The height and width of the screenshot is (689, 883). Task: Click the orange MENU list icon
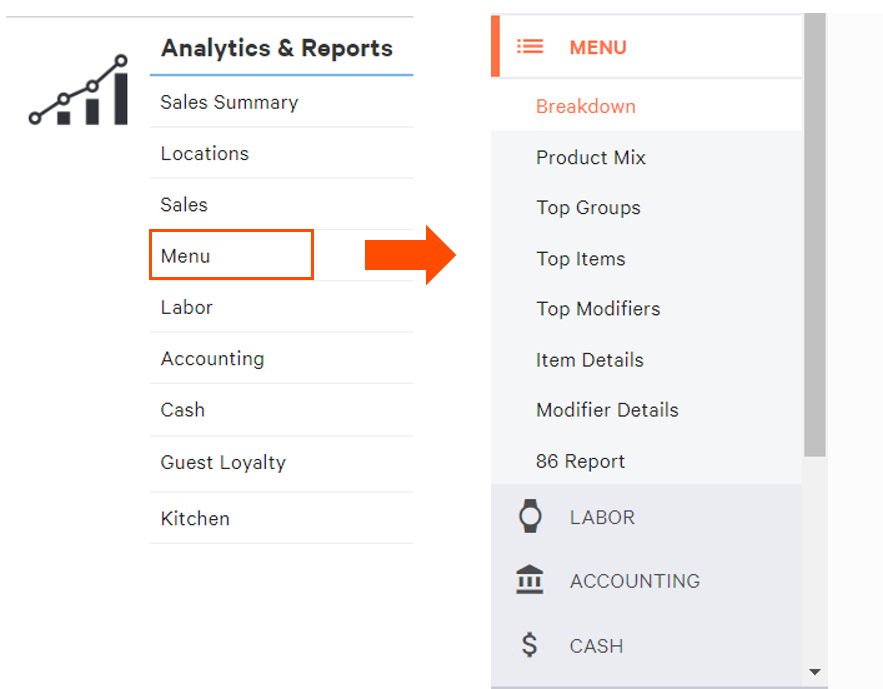pyautogui.click(x=530, y=46)
